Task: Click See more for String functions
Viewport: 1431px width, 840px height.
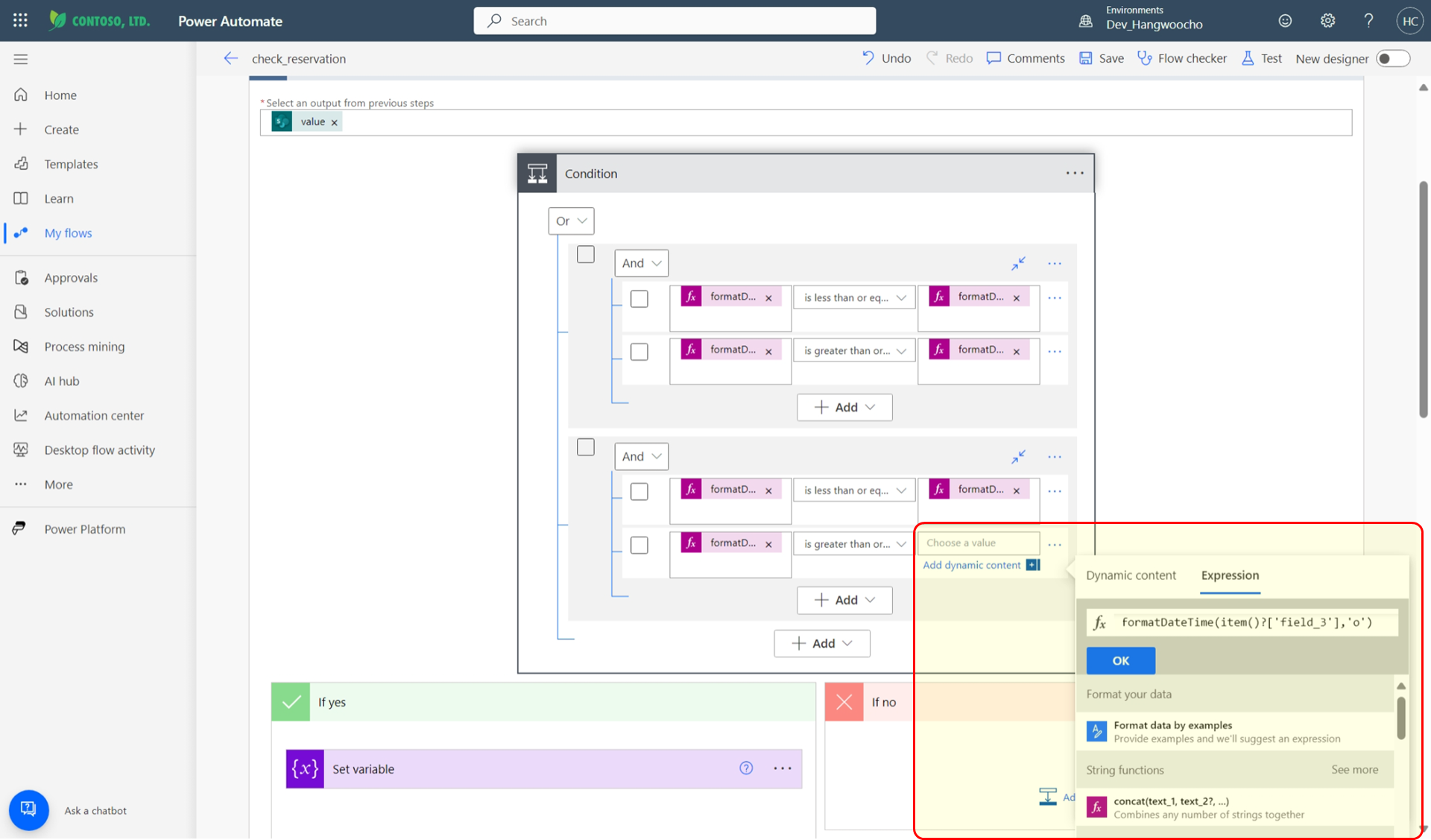Action: point(1354,769)
